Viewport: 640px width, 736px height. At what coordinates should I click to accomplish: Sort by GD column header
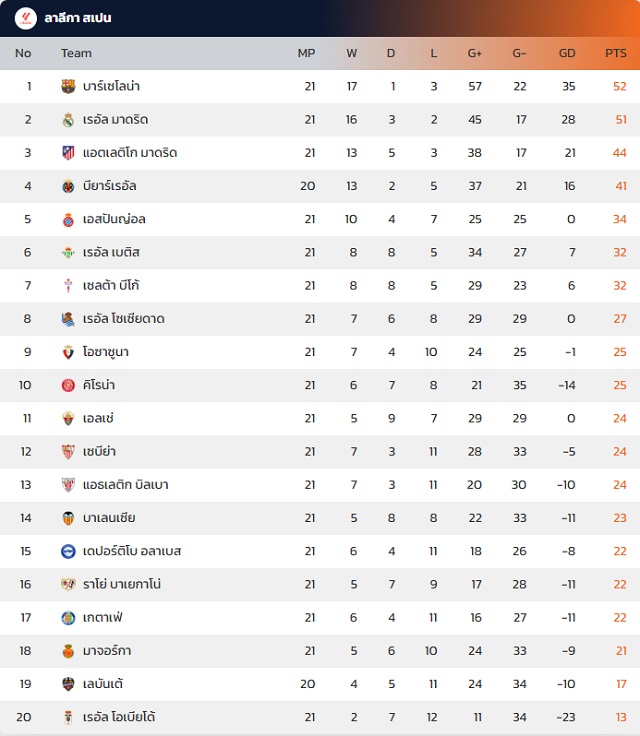(567, 53)
